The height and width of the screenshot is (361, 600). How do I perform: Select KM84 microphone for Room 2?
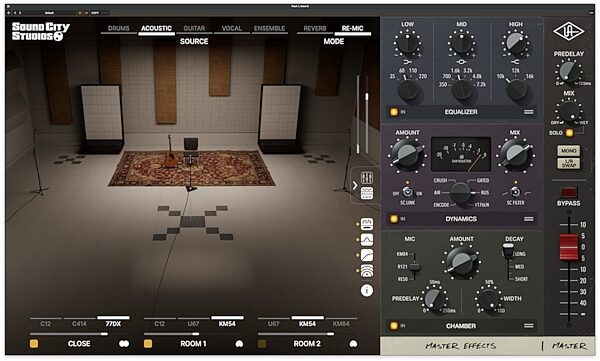point(341,323)
